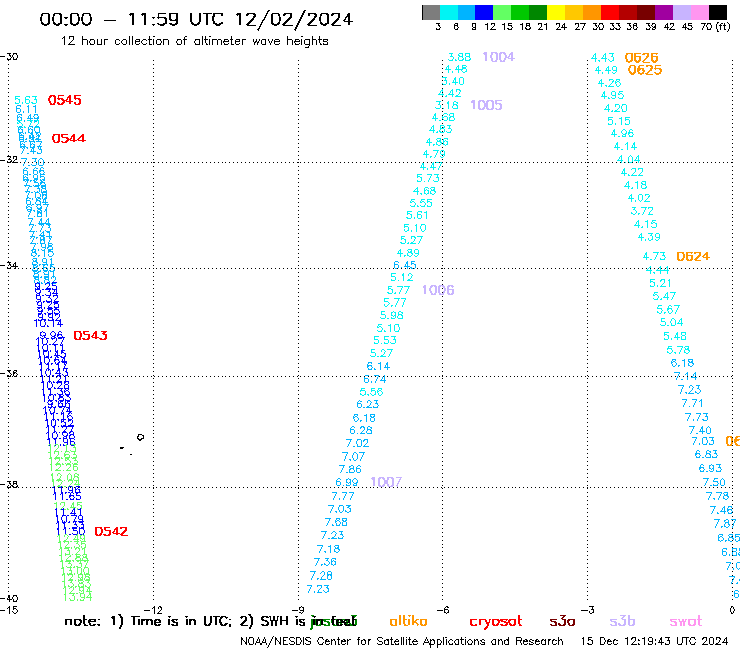This screenshot has height=650, width=740.
Task: Click the wave height value 7.87
Action: pyautogui.click(x=724, y=524)
